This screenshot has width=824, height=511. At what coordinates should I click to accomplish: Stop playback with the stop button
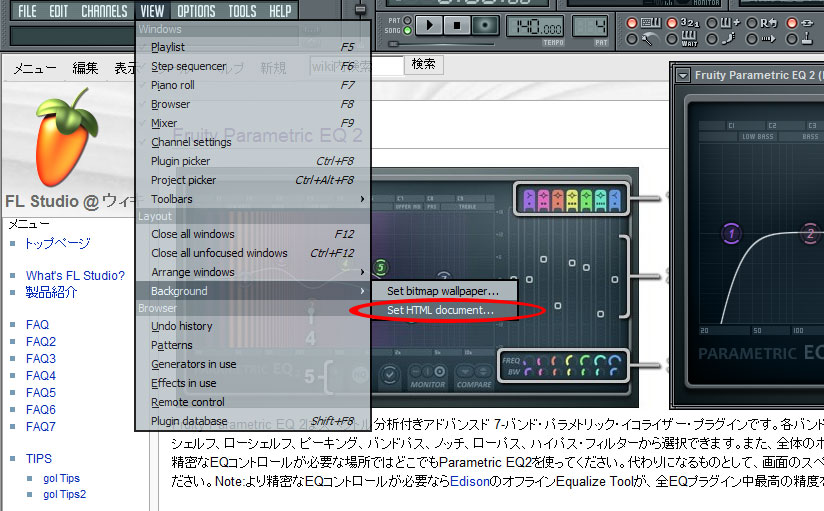click(x=457, y=25)
